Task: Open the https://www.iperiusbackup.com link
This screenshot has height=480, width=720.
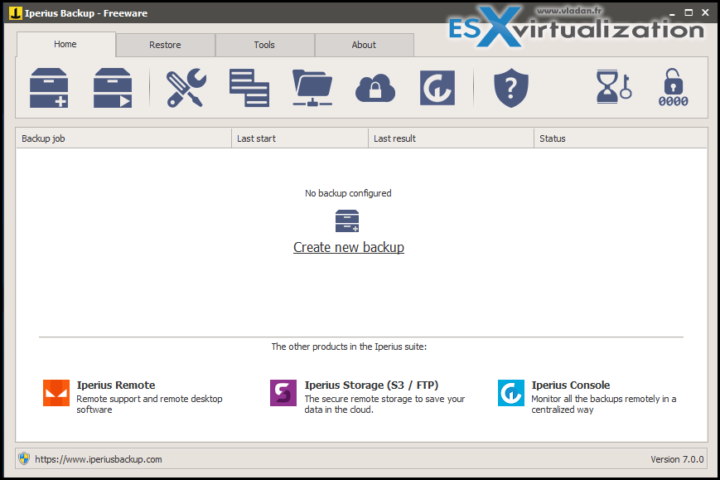Action: [98, 459]
